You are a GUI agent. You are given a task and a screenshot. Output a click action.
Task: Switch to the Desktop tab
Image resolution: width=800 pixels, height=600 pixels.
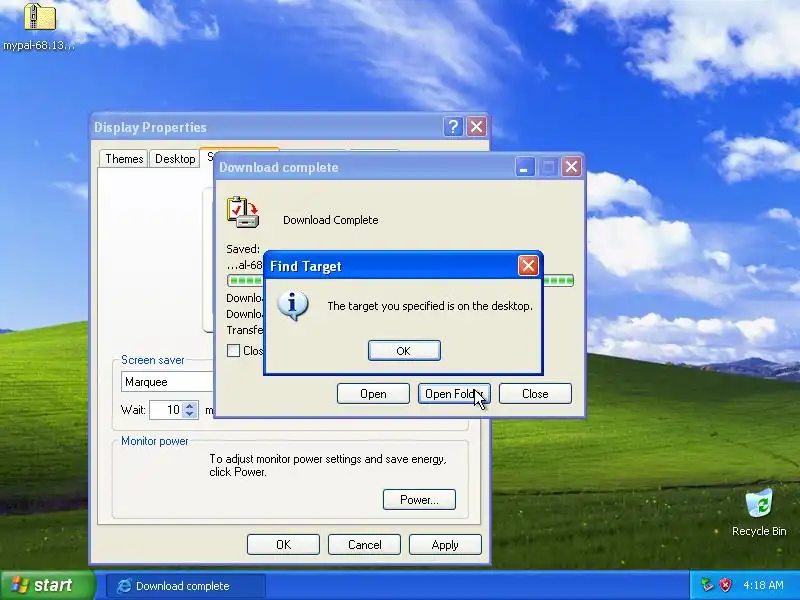[175, 159]
